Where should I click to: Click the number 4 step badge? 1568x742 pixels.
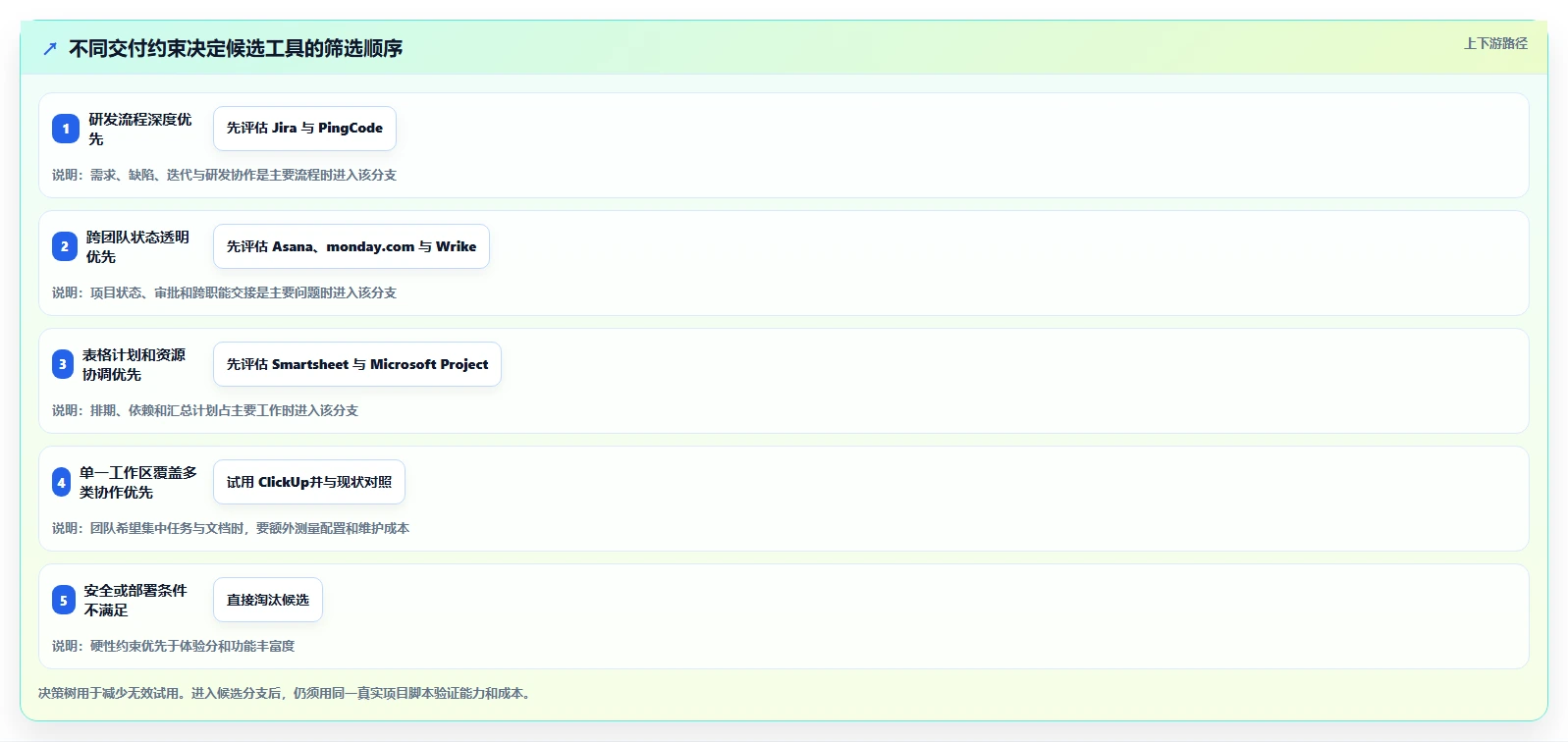62,482
